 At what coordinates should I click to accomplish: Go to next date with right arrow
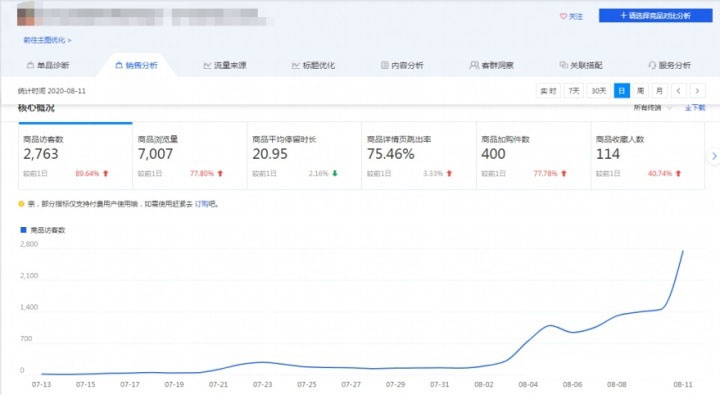pyautogui.click(x=697, y=90)
